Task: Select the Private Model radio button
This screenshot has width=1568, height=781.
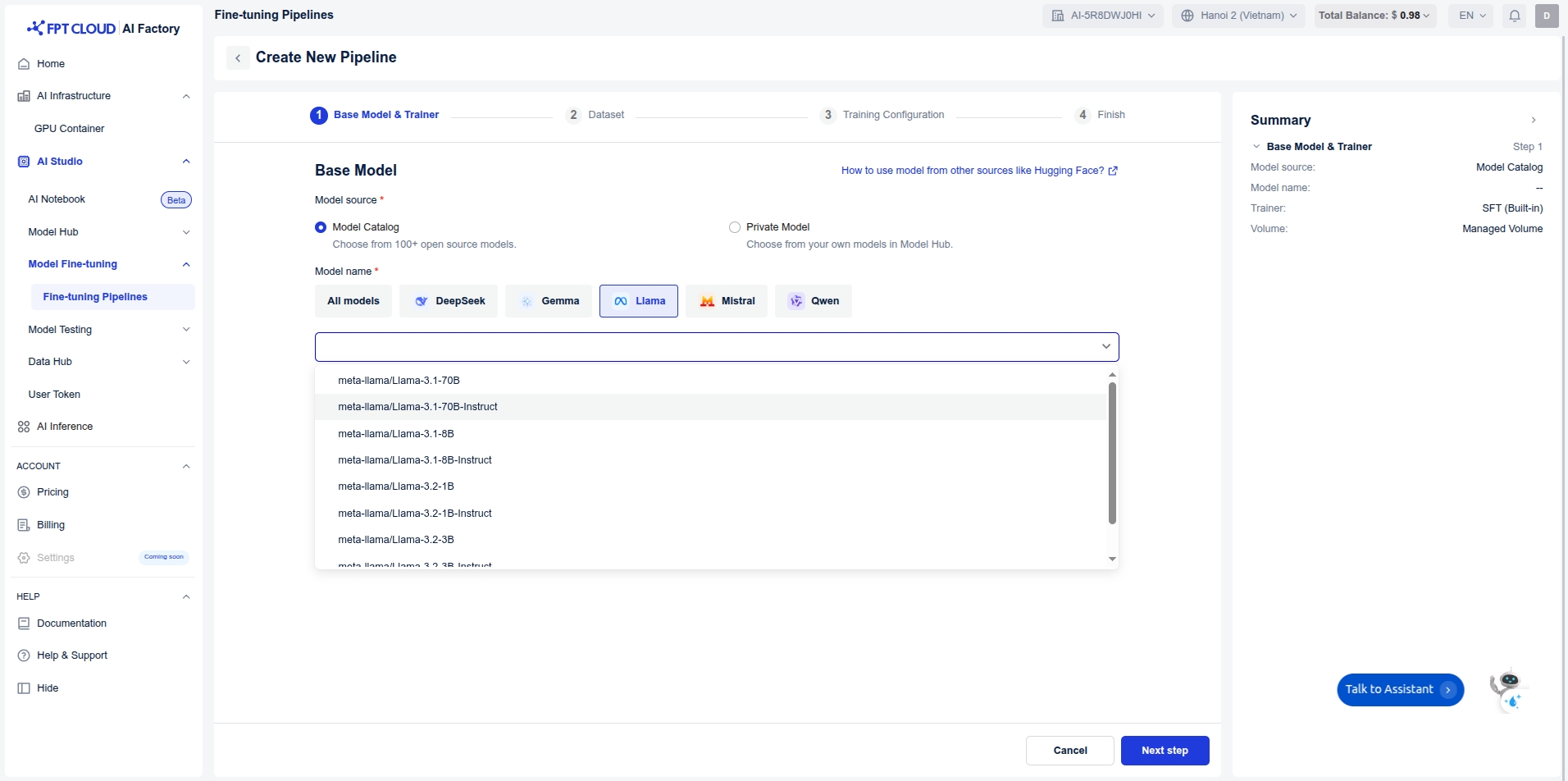Action: point(735,227)
